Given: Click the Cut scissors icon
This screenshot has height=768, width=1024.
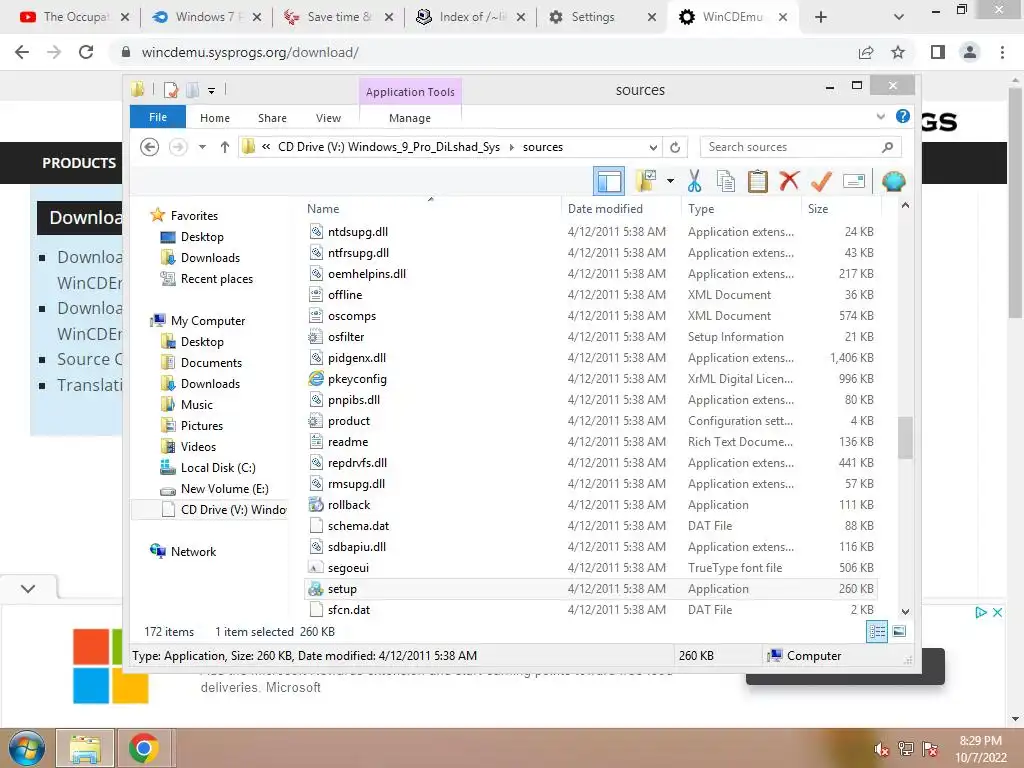Looking at the screenshot, I should (x=694, y=181).
